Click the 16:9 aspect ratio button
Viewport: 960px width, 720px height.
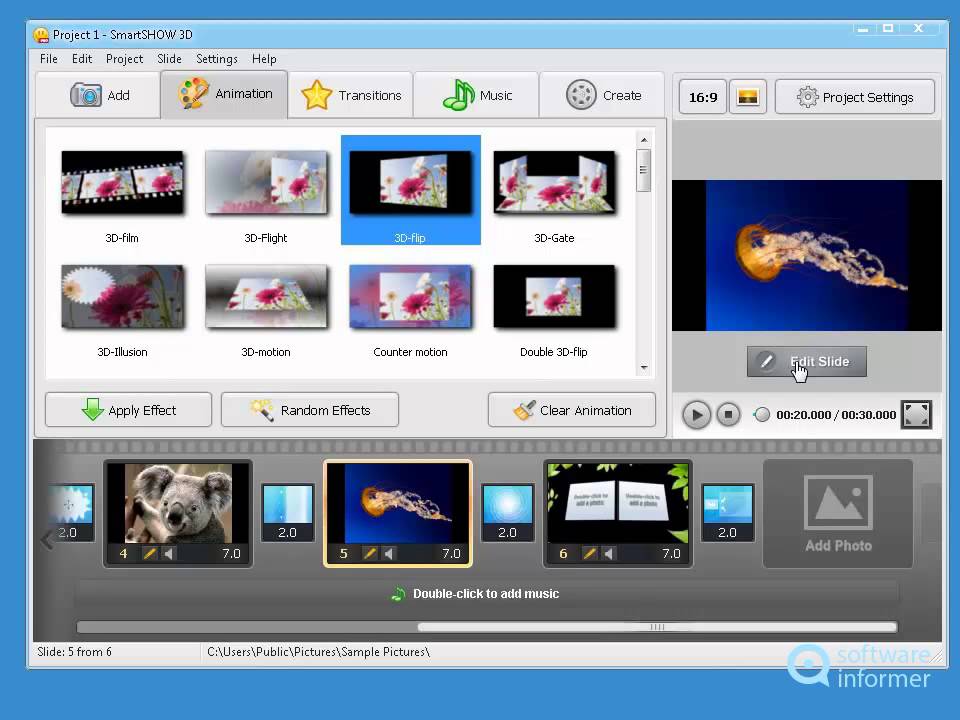coord(703,97)
